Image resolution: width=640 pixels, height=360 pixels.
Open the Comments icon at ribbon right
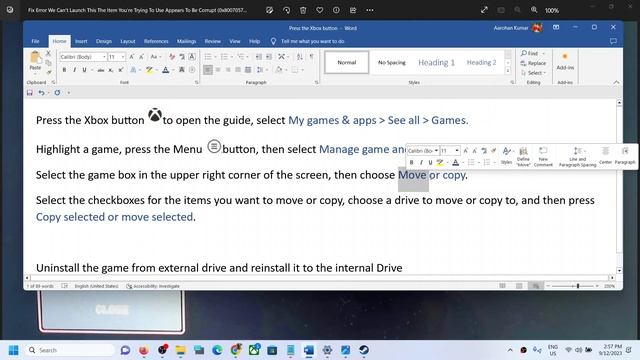click(x=613, y=41)
